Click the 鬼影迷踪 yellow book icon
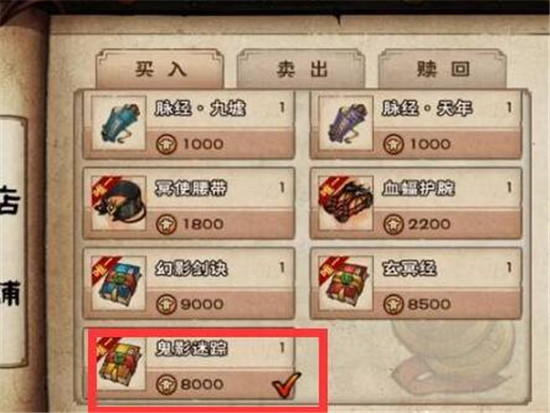Viewport: 550px width, 413px height. point(121,363)
